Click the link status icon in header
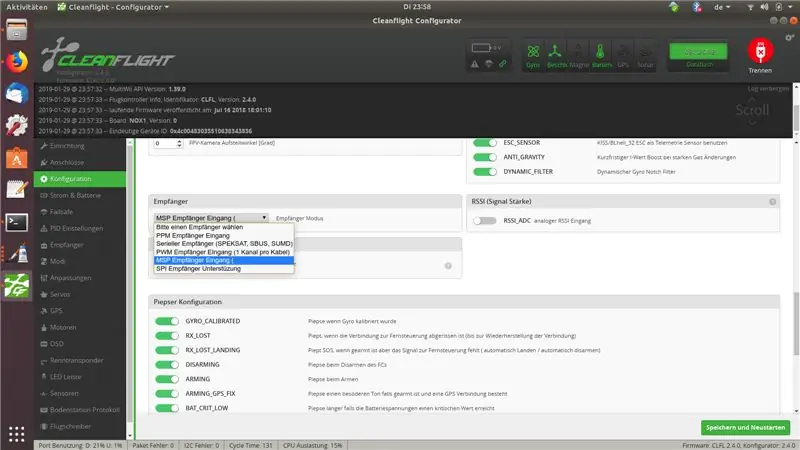 503,64
